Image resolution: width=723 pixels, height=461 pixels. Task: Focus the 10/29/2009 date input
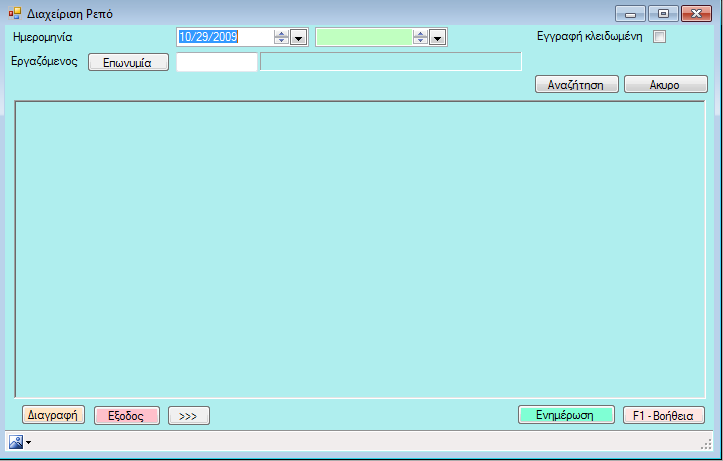point(225,37)
